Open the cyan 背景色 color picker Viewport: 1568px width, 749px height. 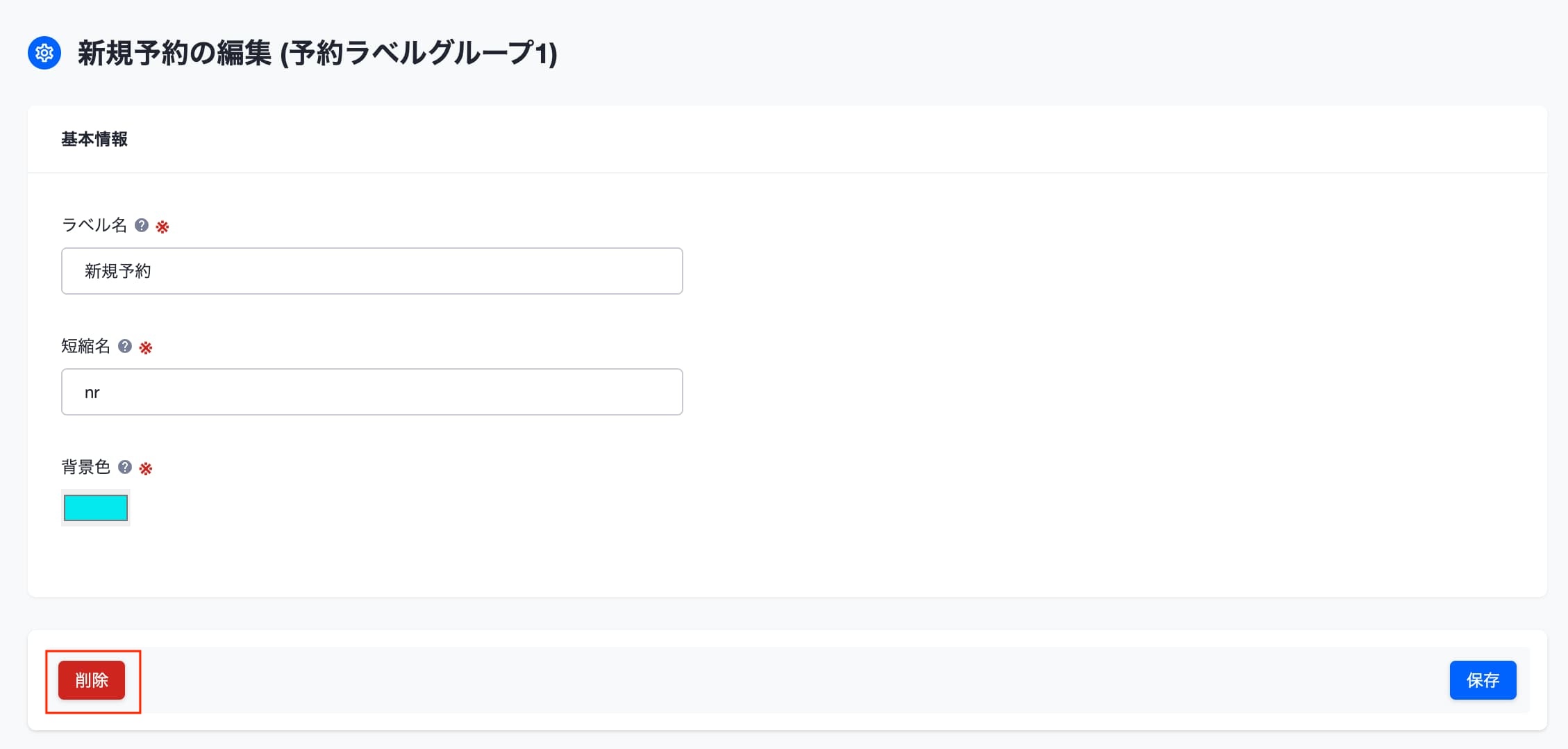pyautogui.click(x=96, y=508)
